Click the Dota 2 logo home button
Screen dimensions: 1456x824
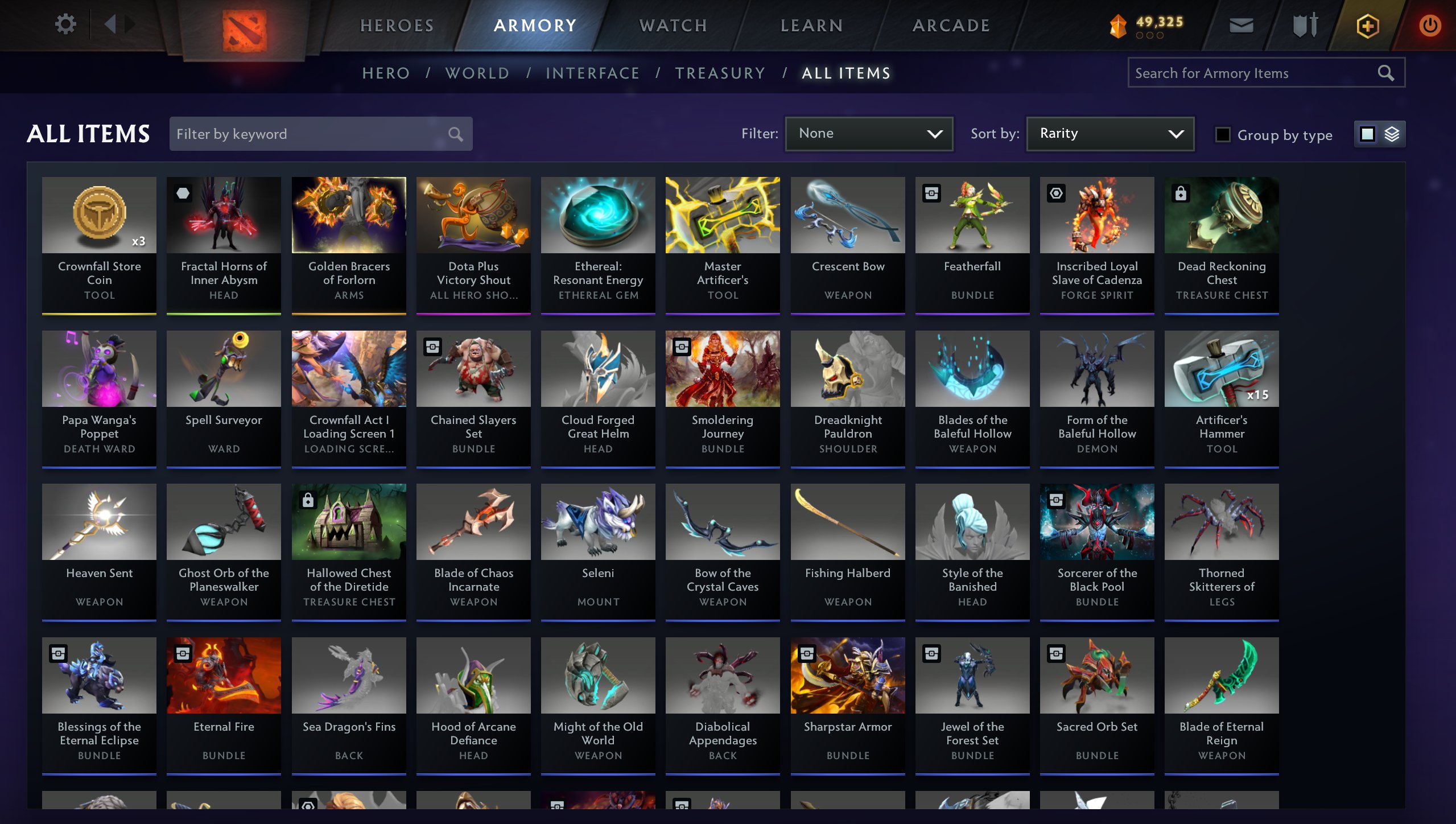coord(244,31)
